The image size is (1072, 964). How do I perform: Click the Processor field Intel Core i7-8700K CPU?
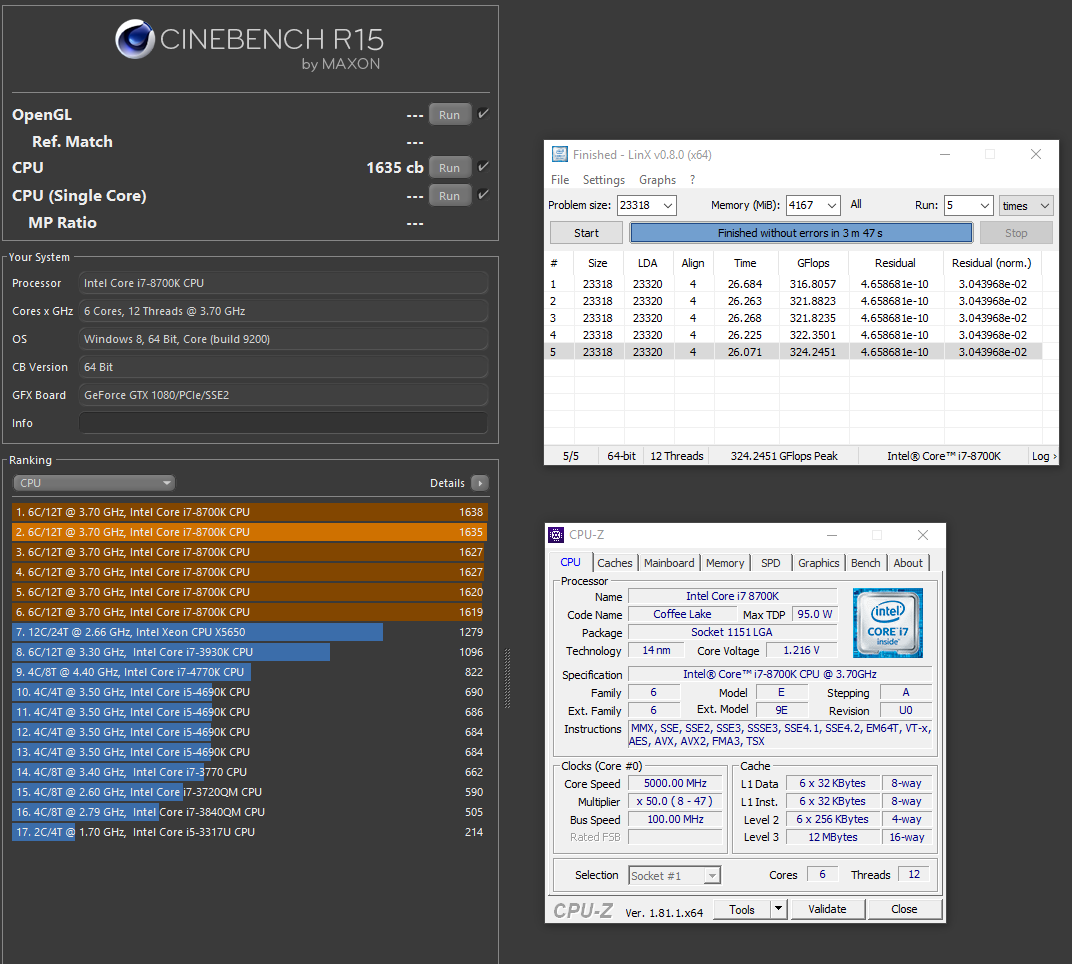(283, 283)
